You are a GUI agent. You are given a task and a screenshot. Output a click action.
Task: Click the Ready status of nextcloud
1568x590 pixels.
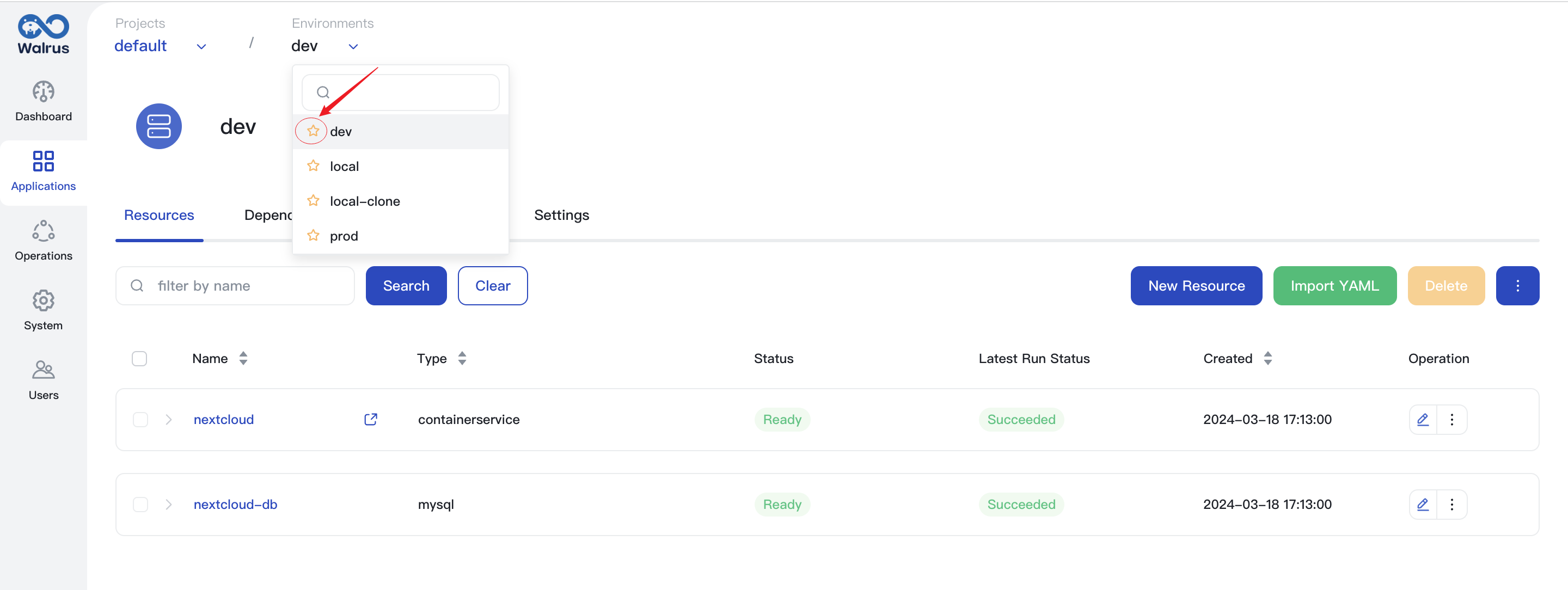pos(782,420)
